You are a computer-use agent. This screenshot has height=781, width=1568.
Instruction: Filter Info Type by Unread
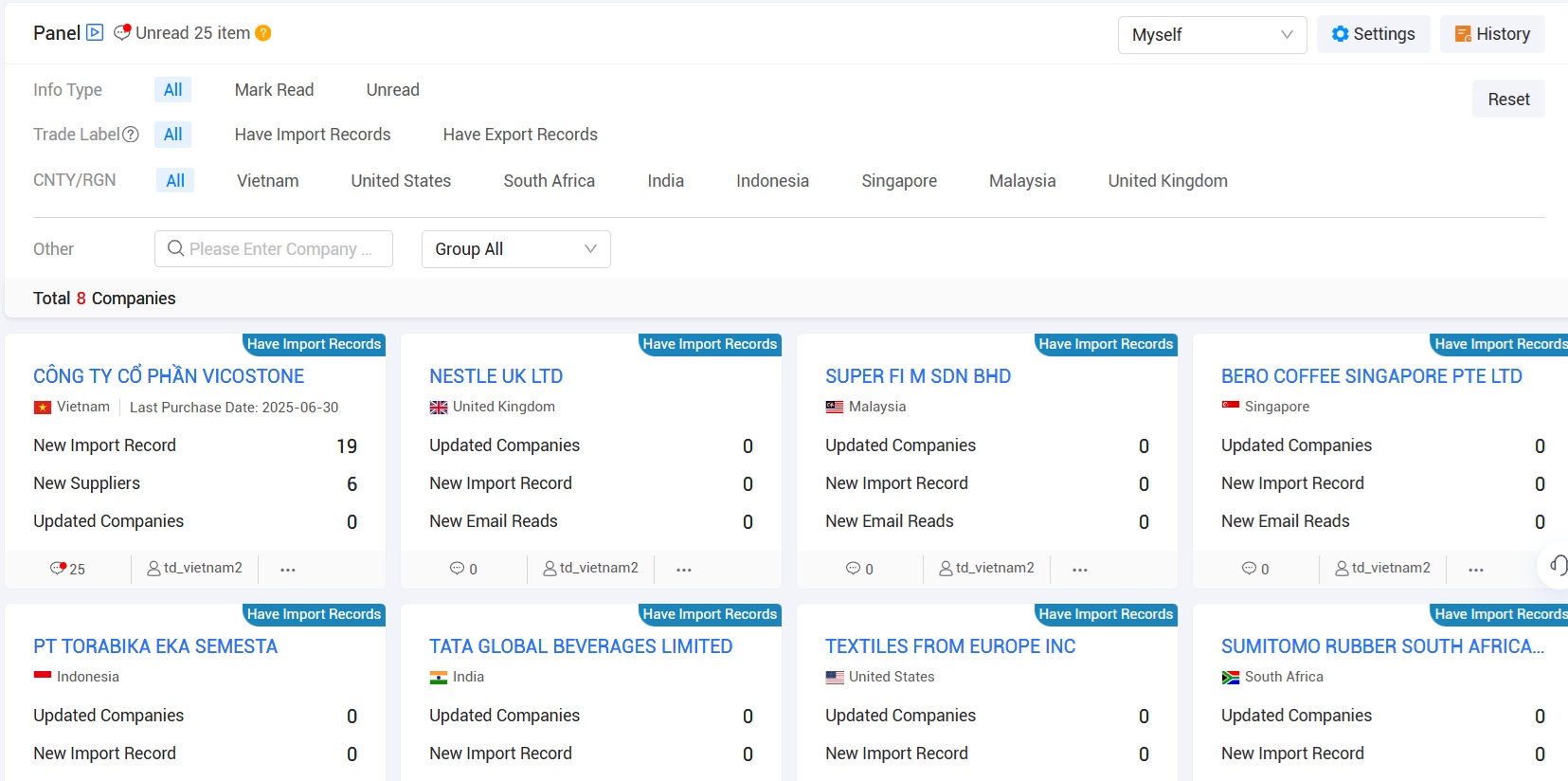coord(392,90)
